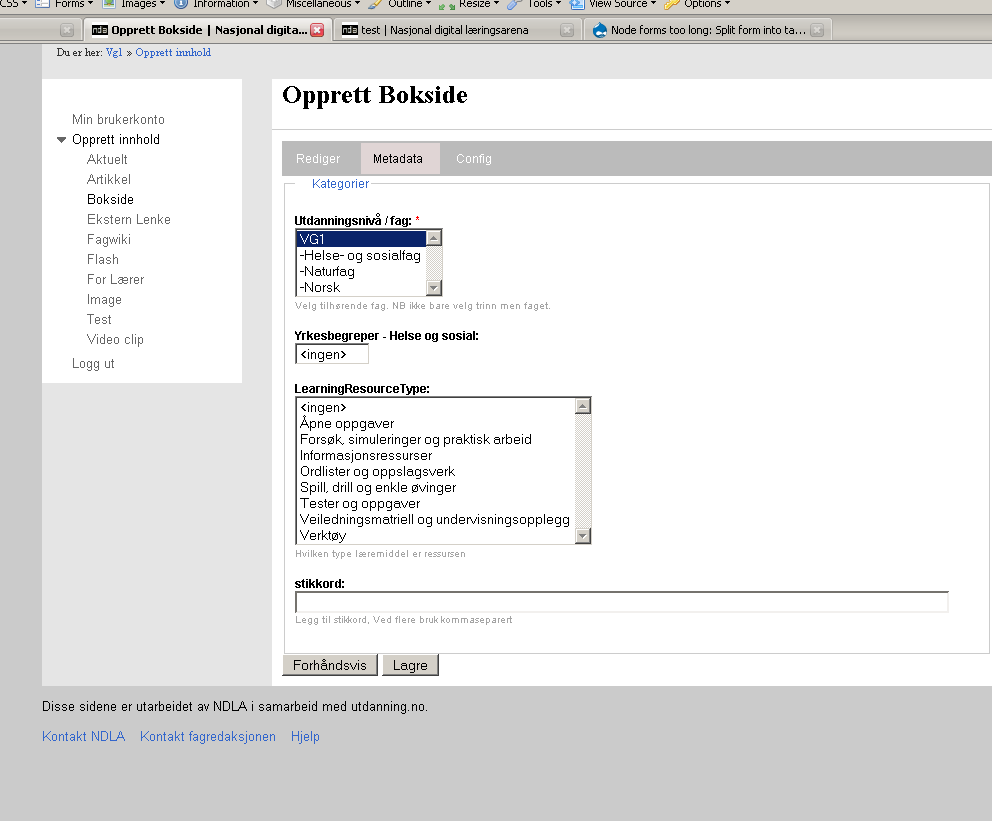Click the Forhåndsvis button

coord(330,665)
